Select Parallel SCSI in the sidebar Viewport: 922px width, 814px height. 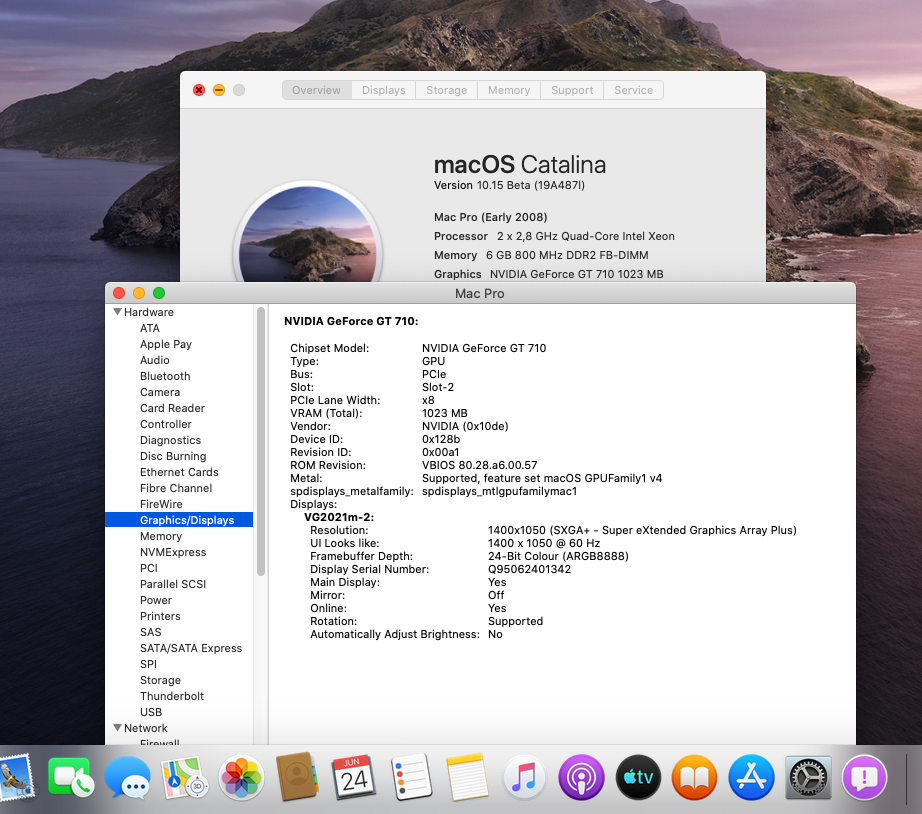pos(173,584)
